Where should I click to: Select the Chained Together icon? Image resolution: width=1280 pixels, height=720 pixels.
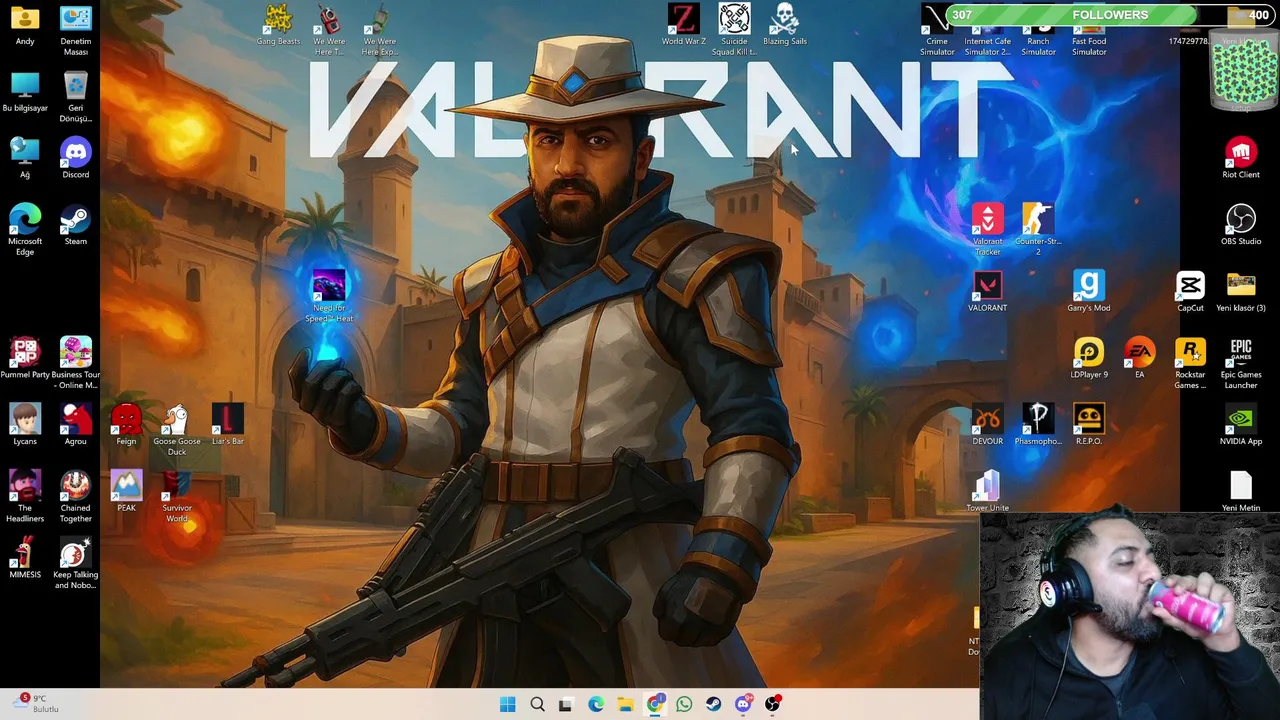point(75,497)
